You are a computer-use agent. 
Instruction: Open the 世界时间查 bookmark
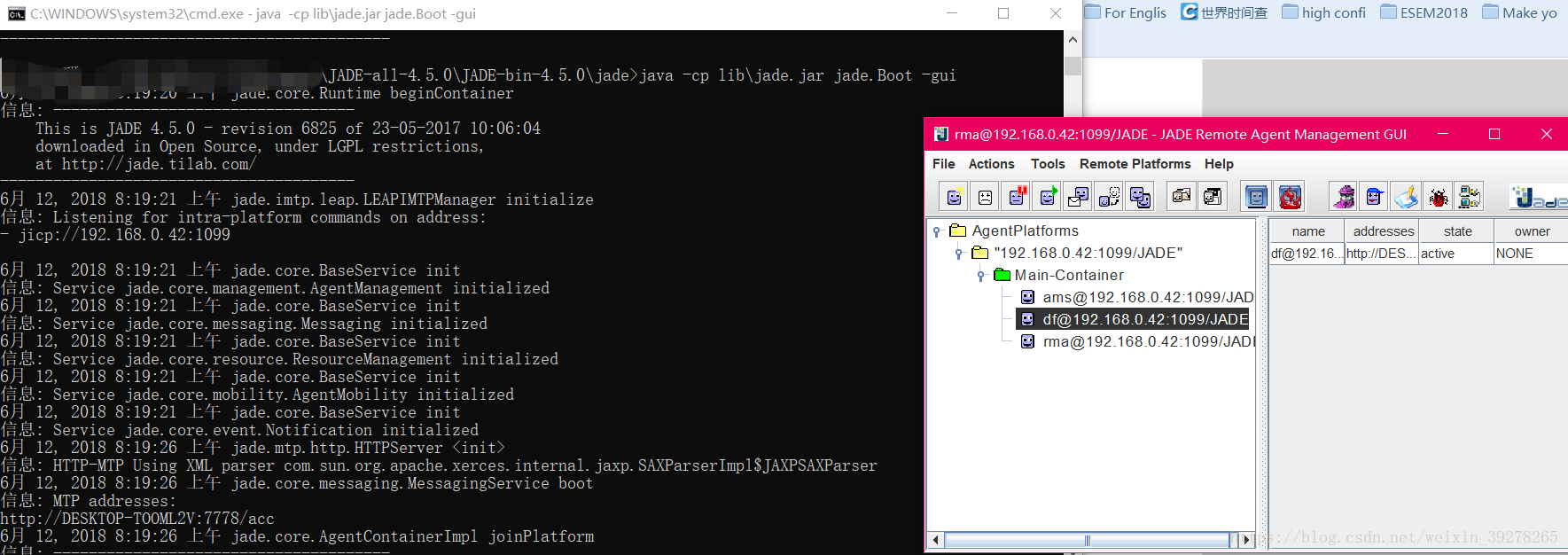[x=1224, y=13]
